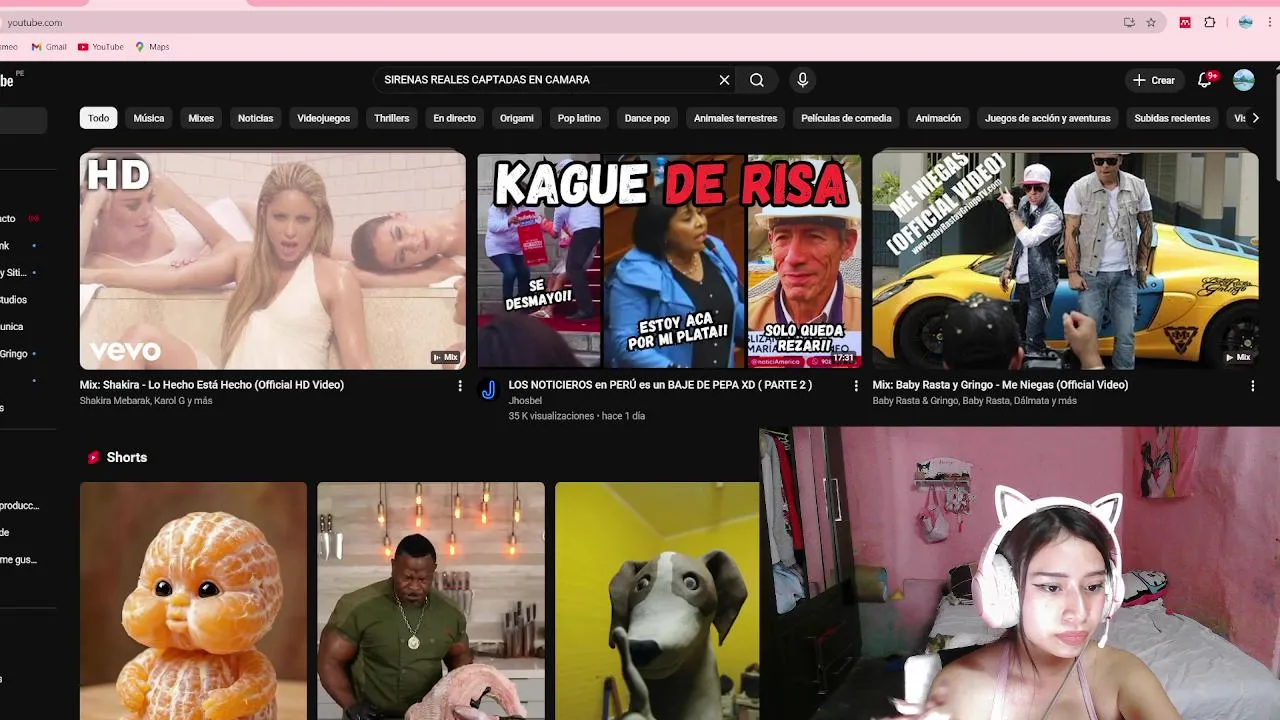Select the Subidas recientes filter chip

(1172, 118)
